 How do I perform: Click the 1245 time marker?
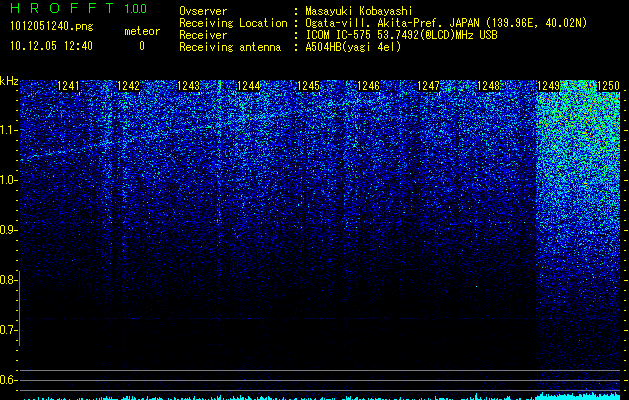coord(308,85)
